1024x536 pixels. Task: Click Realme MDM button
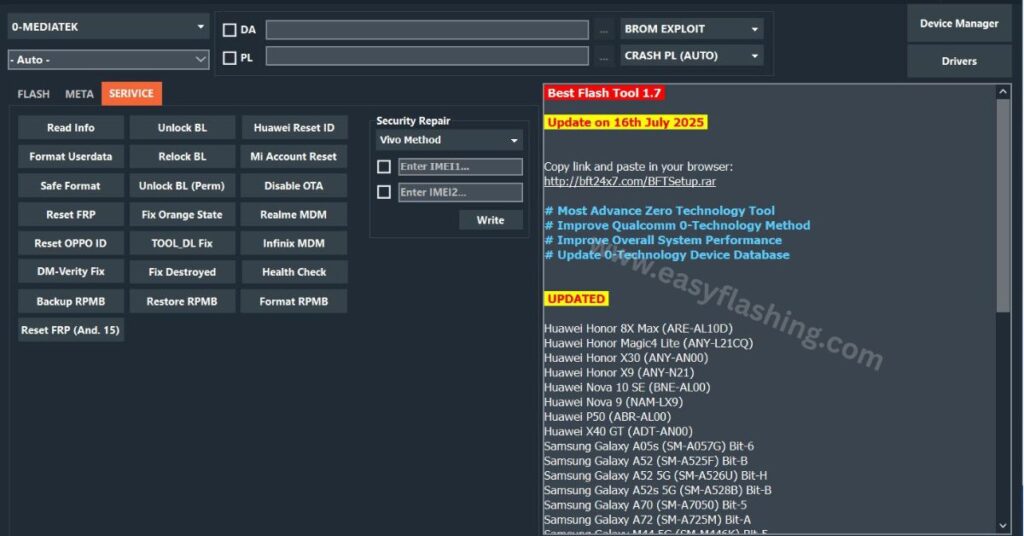coord(294,215)
